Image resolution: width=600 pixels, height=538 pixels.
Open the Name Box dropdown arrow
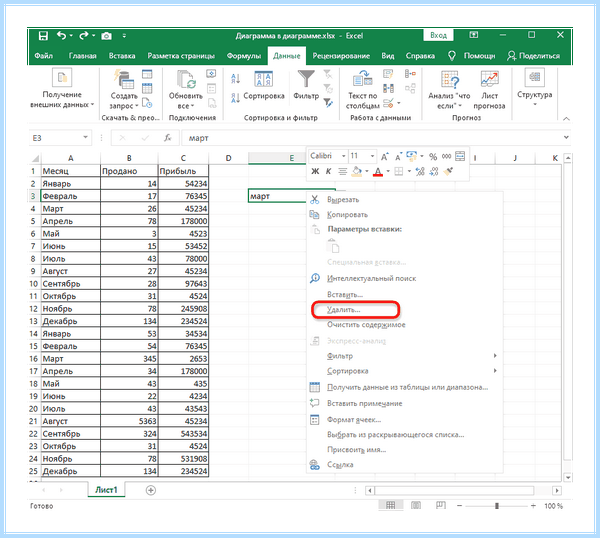(x=85, y=137)
